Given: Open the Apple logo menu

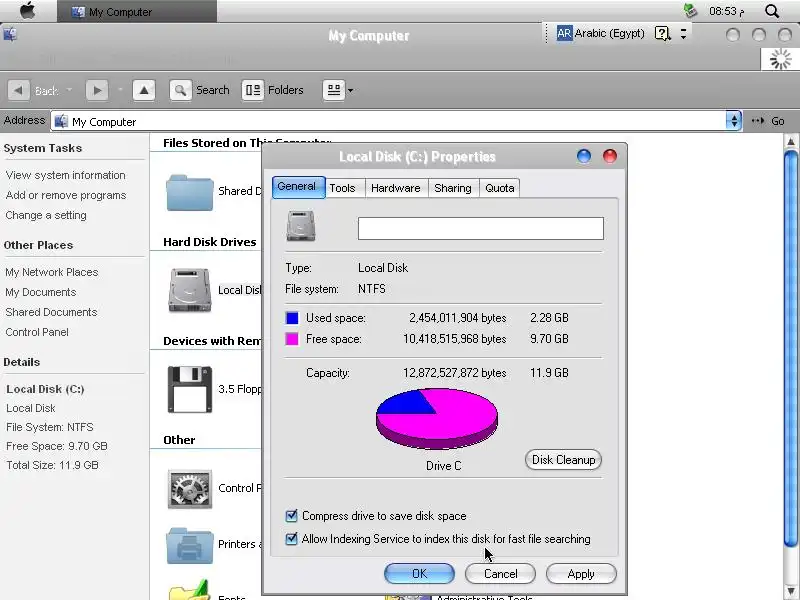Looking at the screenshot, I should pos(28,11).
